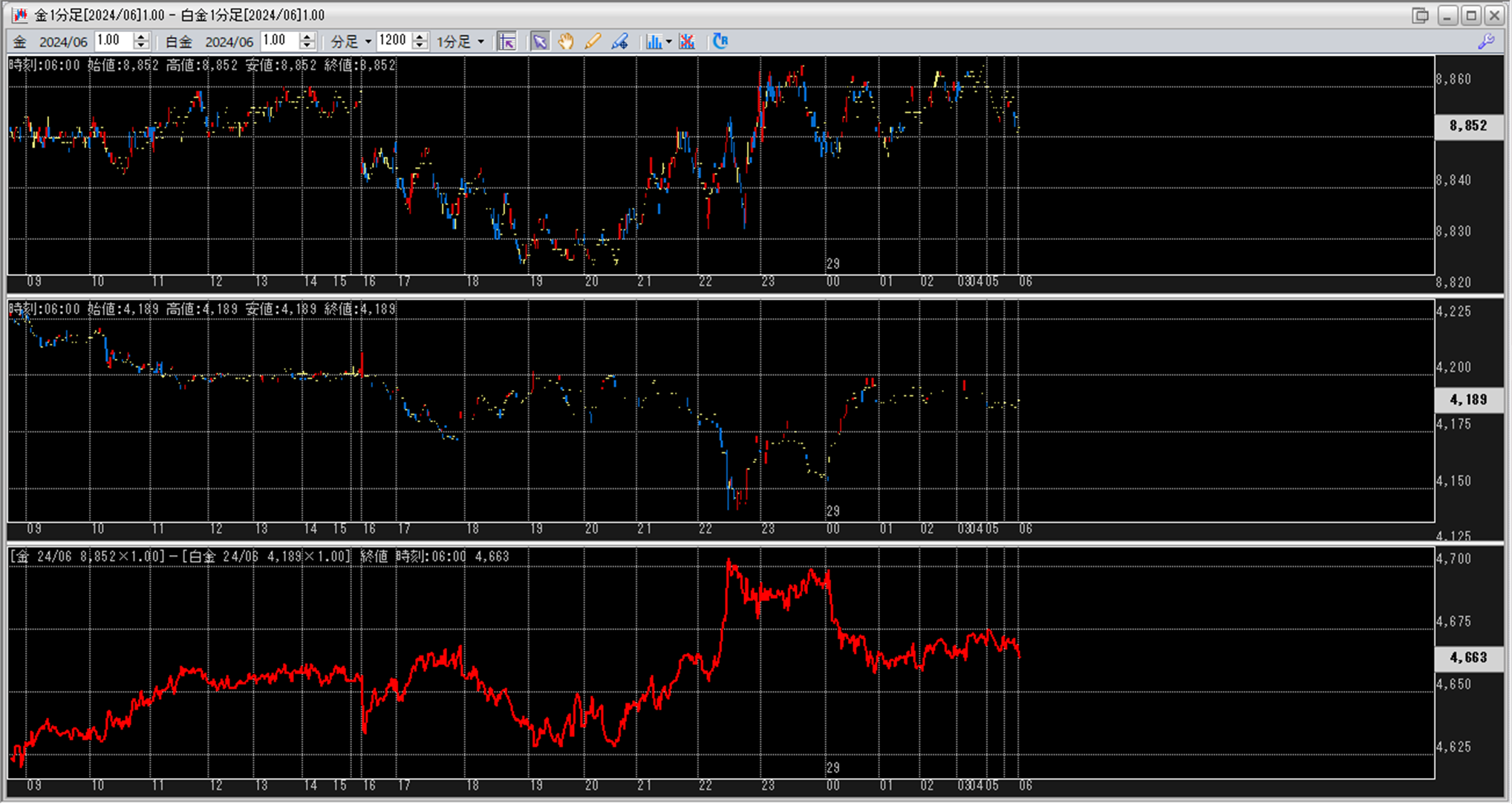Select the arrow pointer tool
This screenshot has width=1512, height=804.
pos(540,42)
